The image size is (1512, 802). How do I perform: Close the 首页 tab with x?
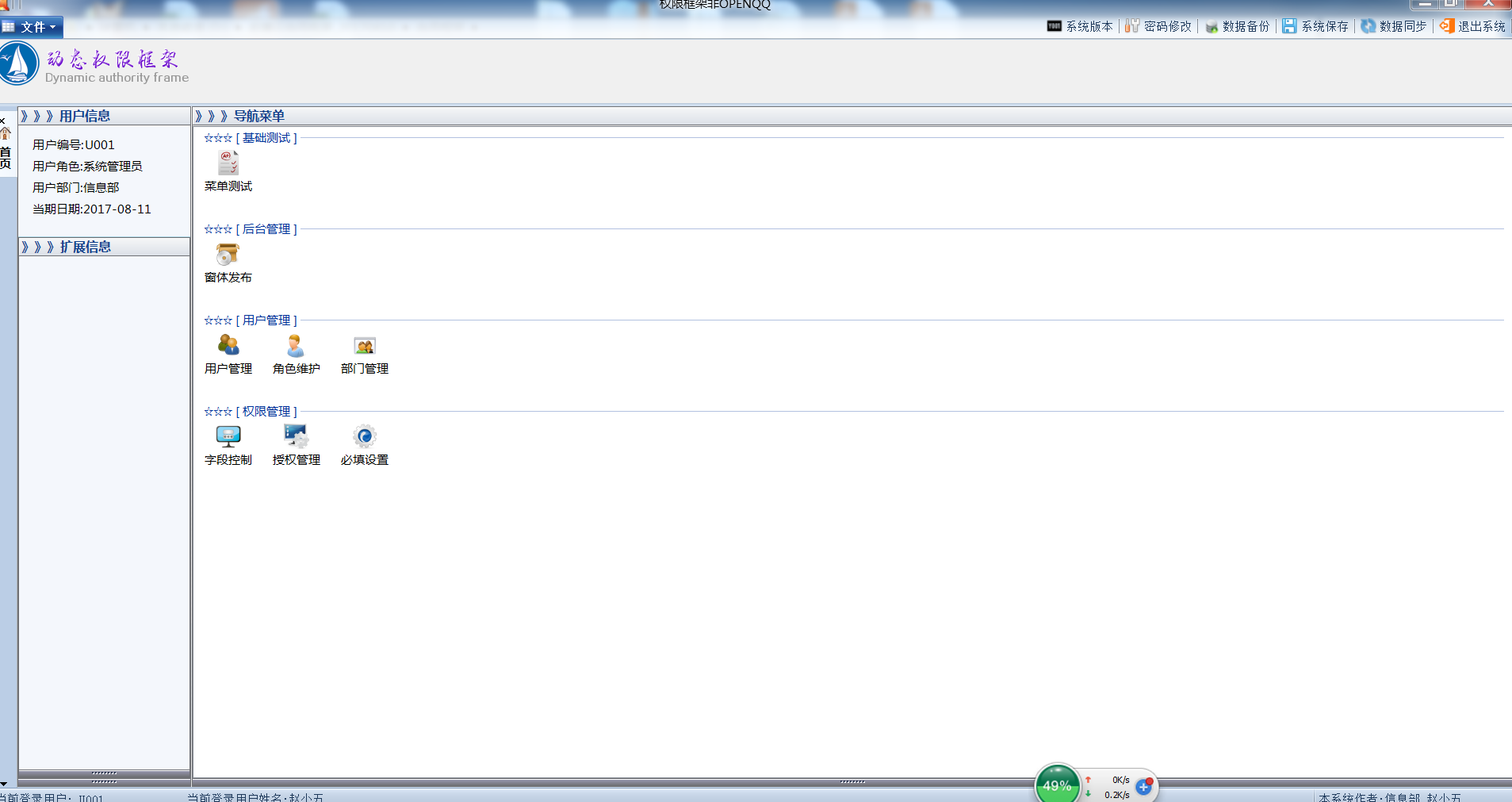[x=3, y=121]
